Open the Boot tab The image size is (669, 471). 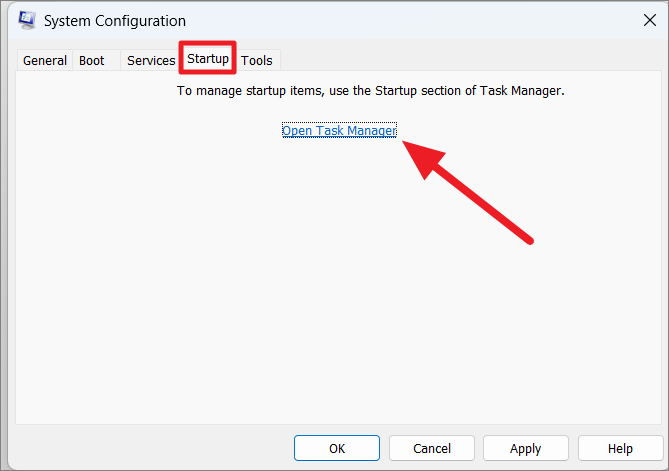(91, 61)
